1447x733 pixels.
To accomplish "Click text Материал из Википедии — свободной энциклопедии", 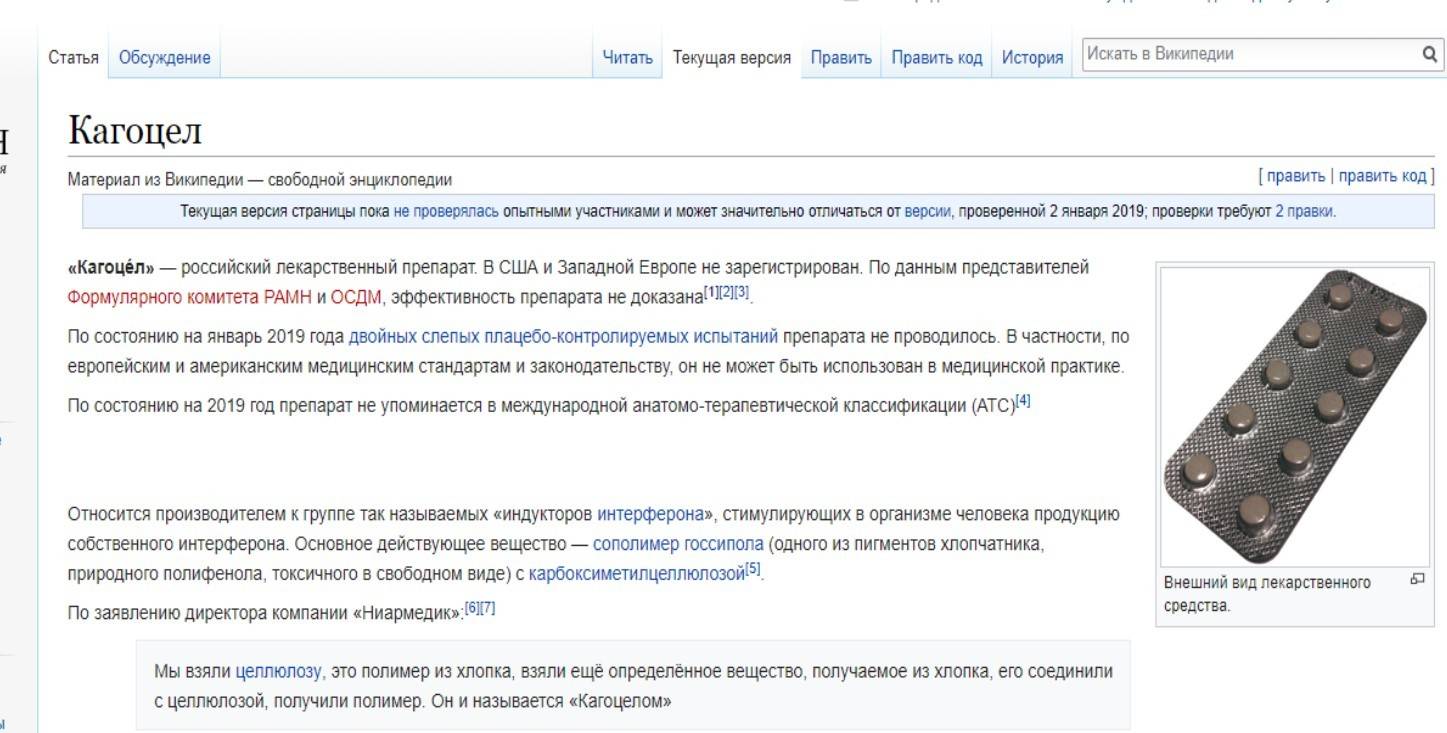I will [260, 180].
